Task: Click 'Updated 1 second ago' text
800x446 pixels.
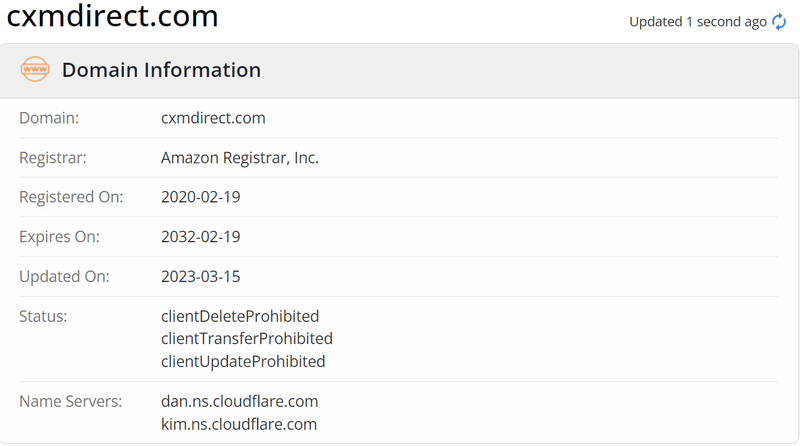Action: pyautogui.click(x=697, y=22)
